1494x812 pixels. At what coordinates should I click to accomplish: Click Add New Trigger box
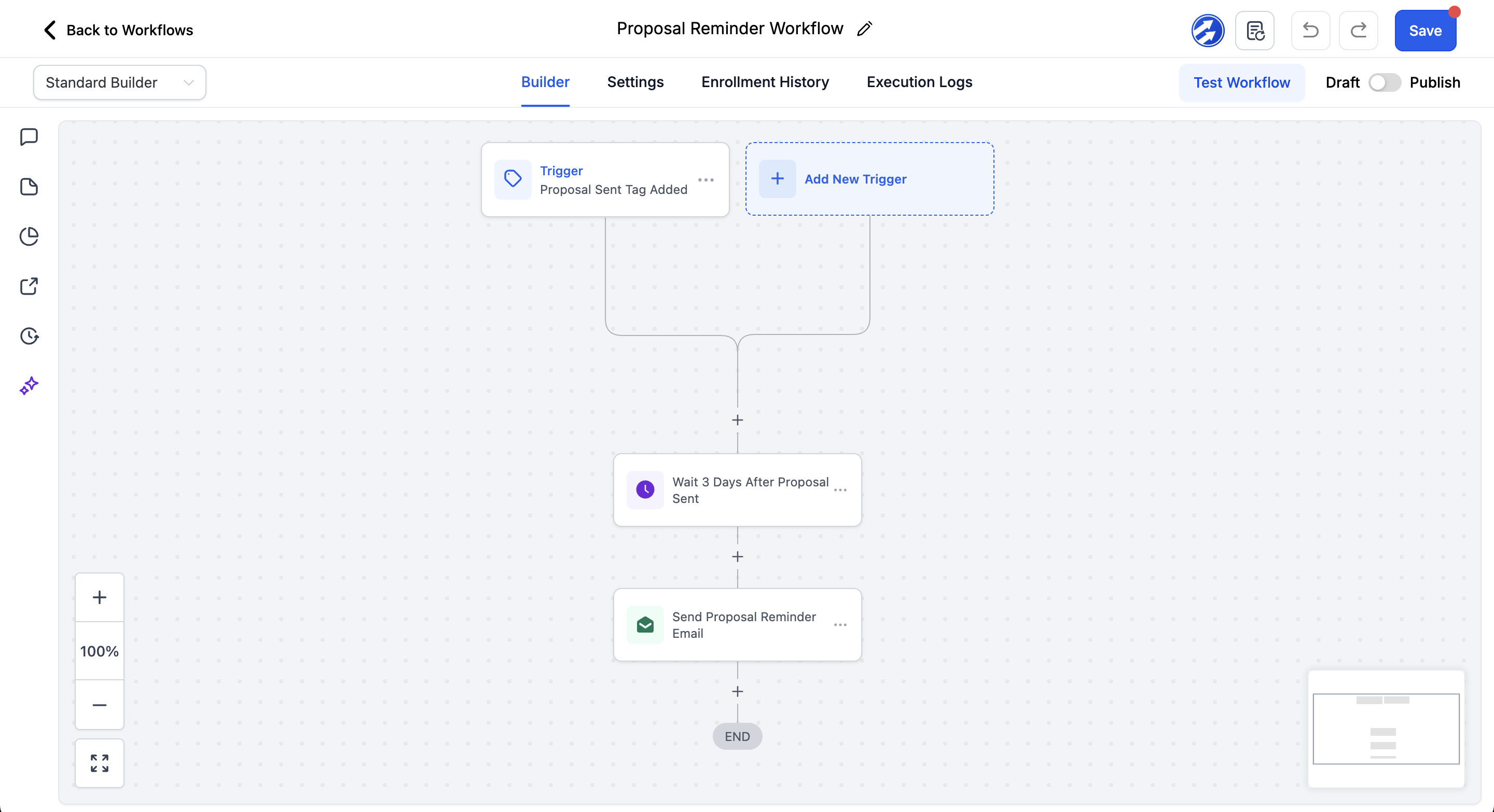point(869,179)
